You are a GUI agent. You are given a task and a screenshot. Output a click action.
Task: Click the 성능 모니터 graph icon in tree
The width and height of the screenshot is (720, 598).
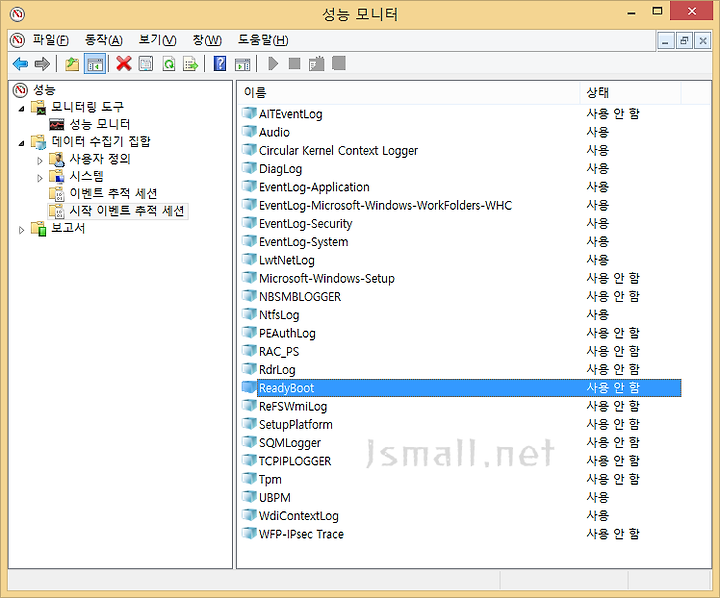pyautogui.click(x=57, y=124)
